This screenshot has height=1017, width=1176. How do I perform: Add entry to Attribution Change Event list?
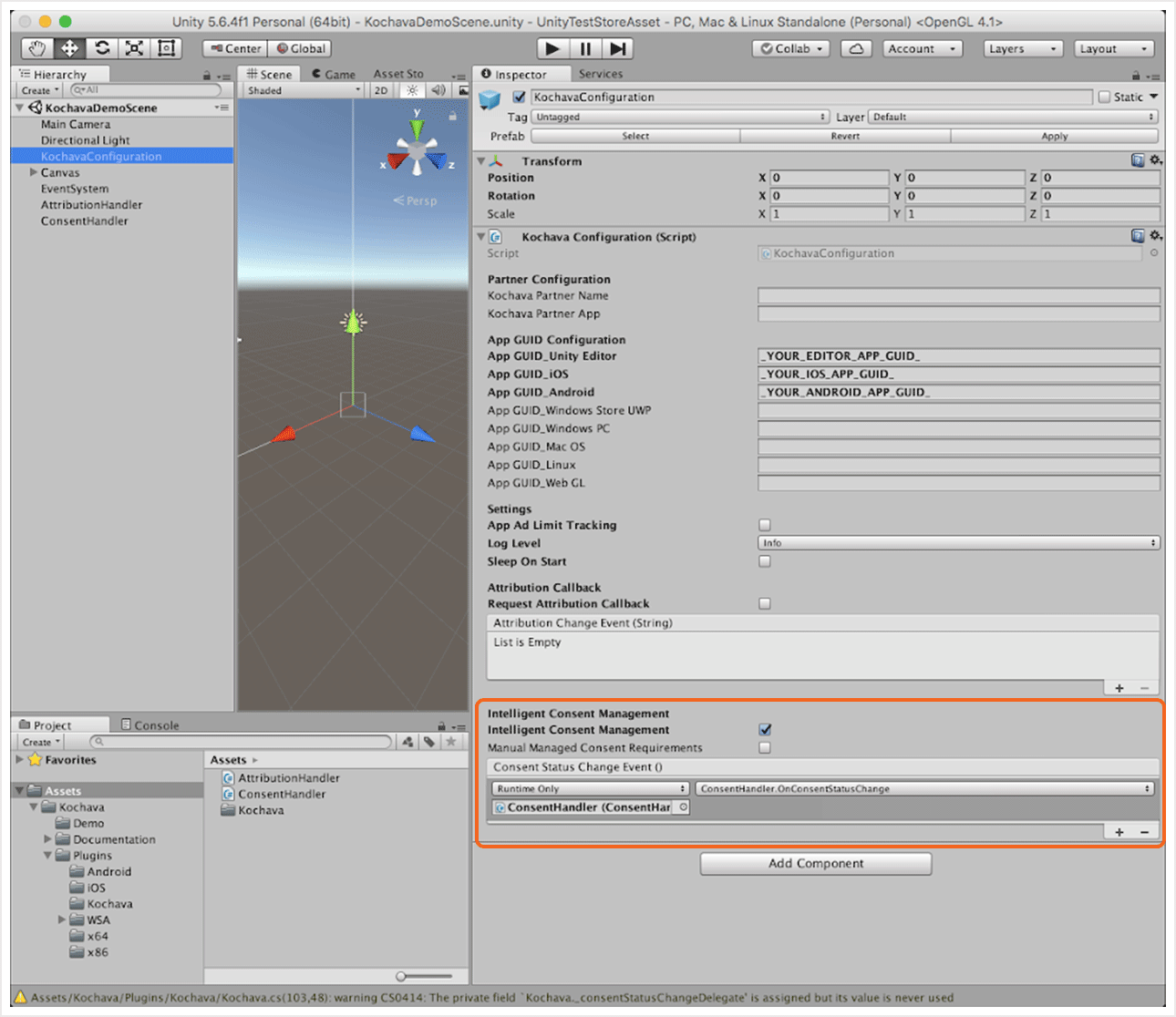[1119, 688]
